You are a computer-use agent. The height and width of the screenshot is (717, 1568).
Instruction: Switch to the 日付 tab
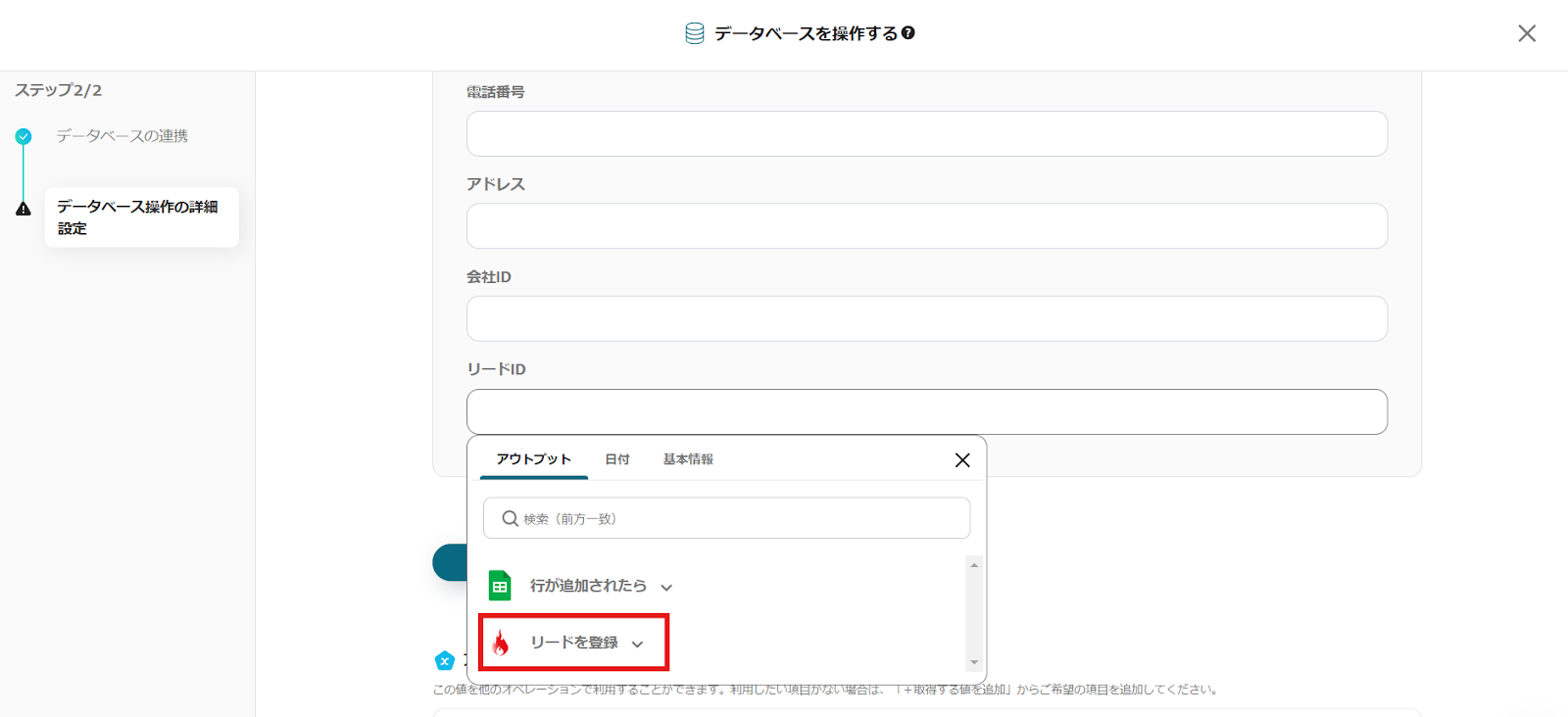click(617, 459)
